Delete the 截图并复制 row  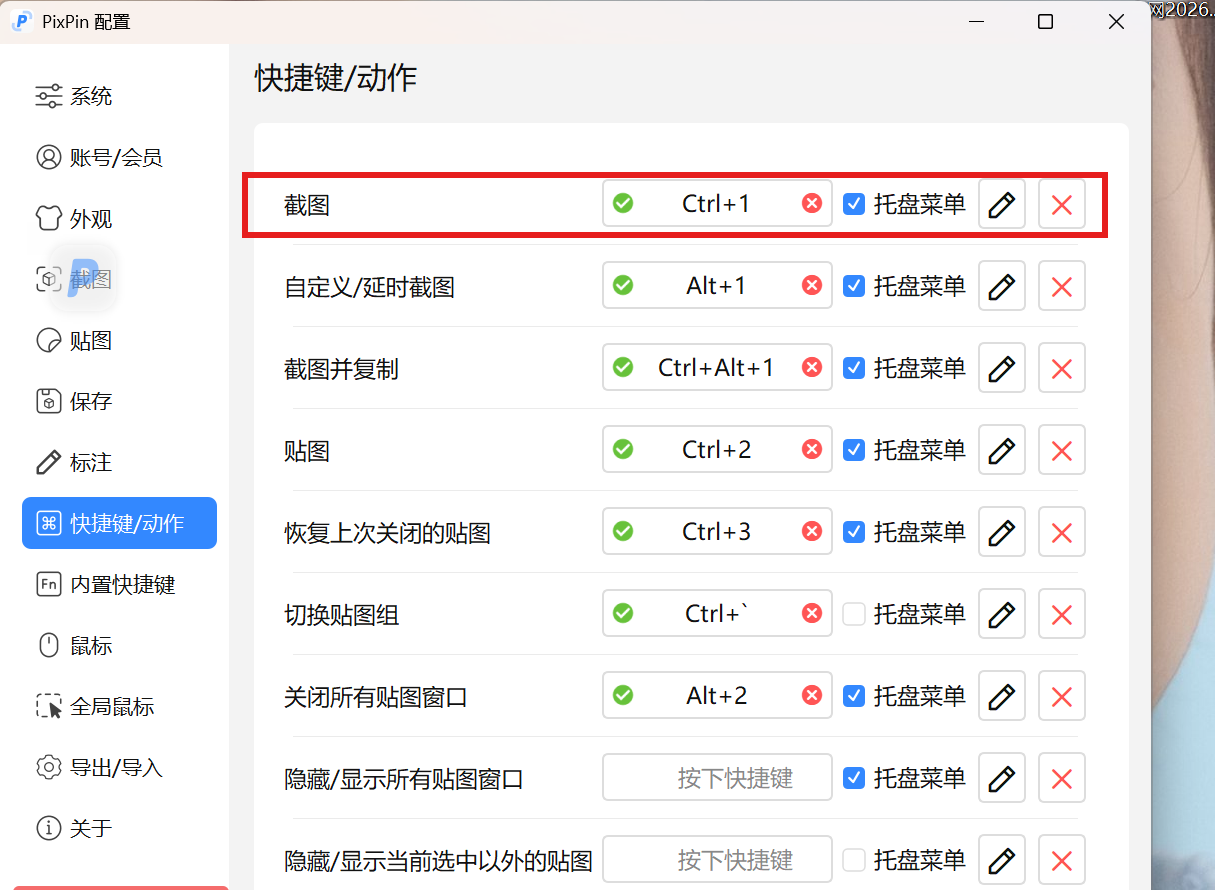(1062, 368)
